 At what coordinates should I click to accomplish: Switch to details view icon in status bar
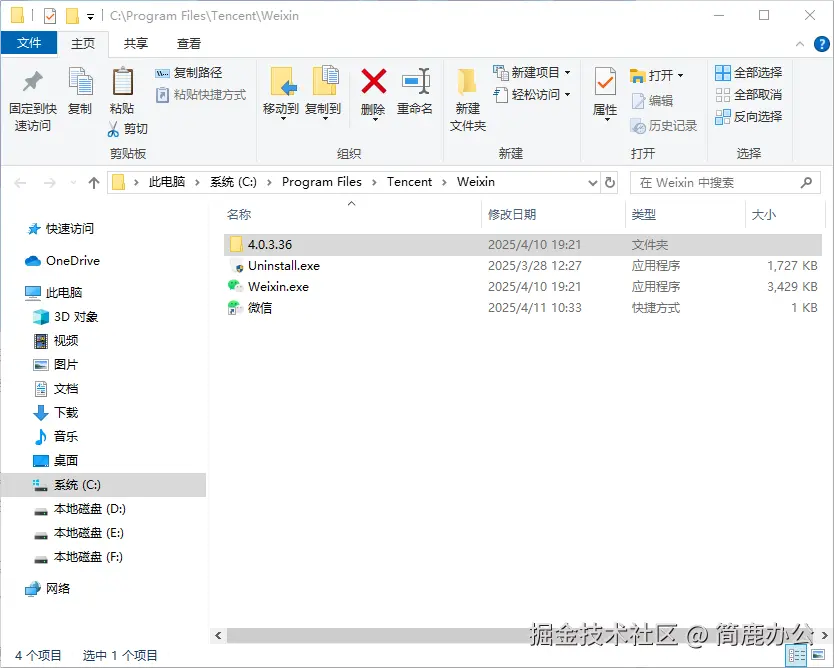coord(796,656)
